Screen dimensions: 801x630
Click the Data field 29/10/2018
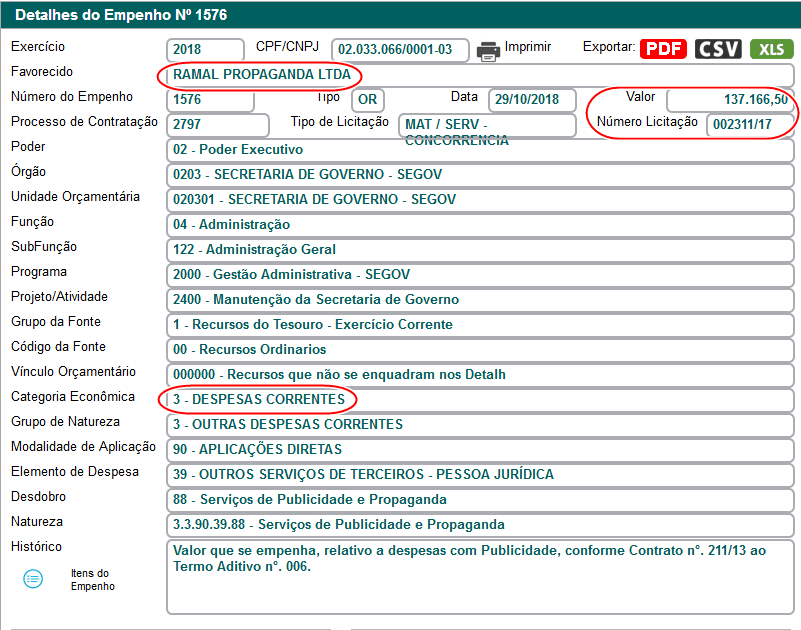click(x=532, y=100)
